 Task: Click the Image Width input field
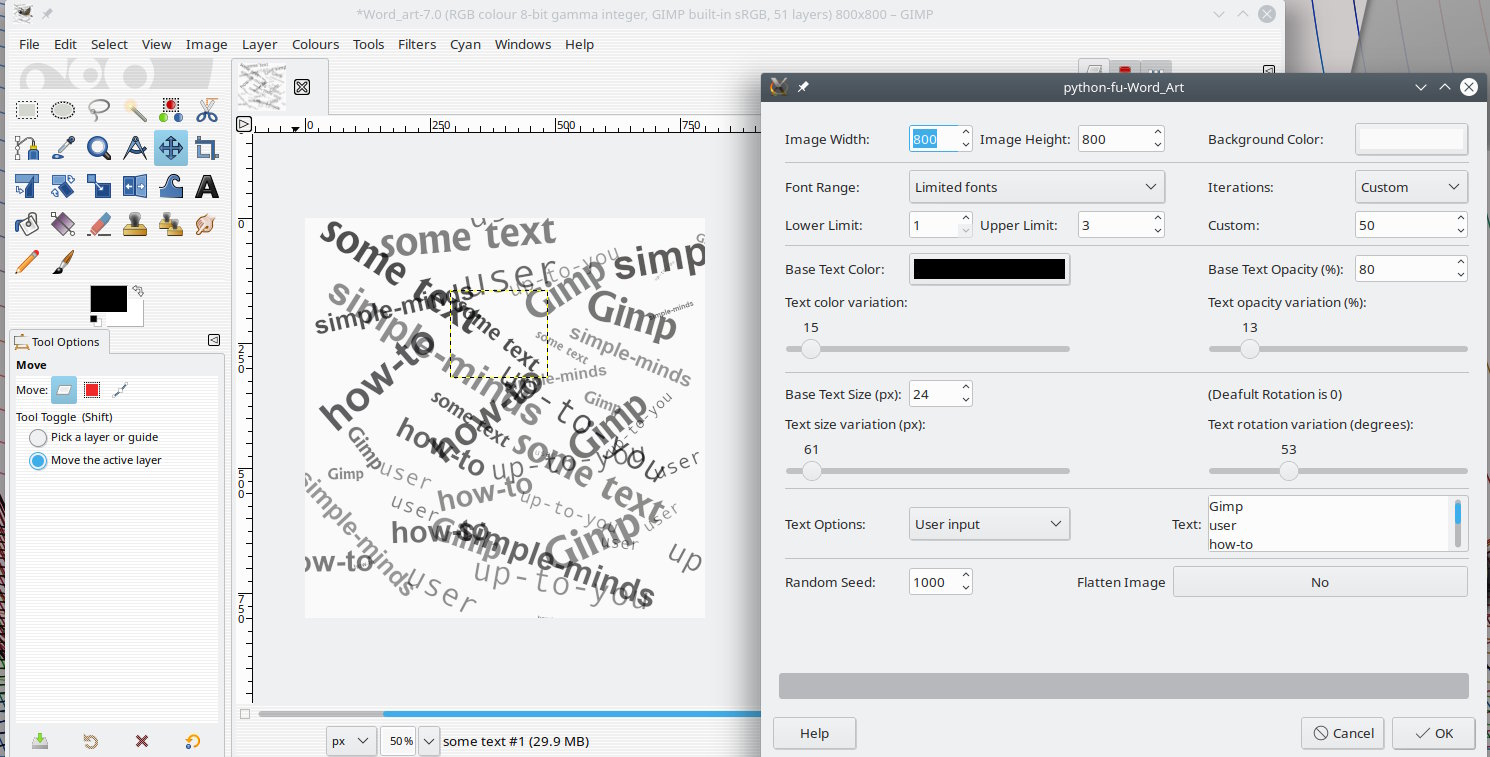(934, 139)
